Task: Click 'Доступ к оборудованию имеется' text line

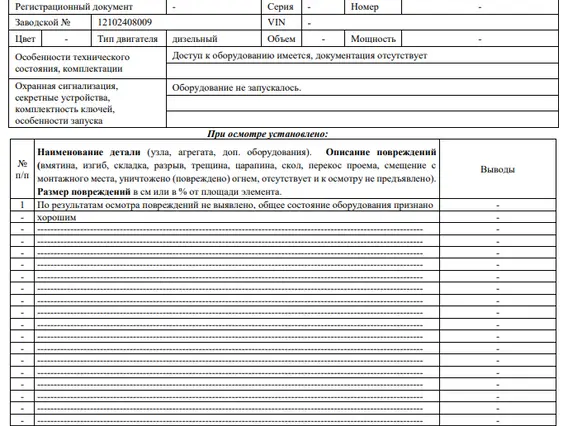Action: pyautogui.click(x=300, y=55)
